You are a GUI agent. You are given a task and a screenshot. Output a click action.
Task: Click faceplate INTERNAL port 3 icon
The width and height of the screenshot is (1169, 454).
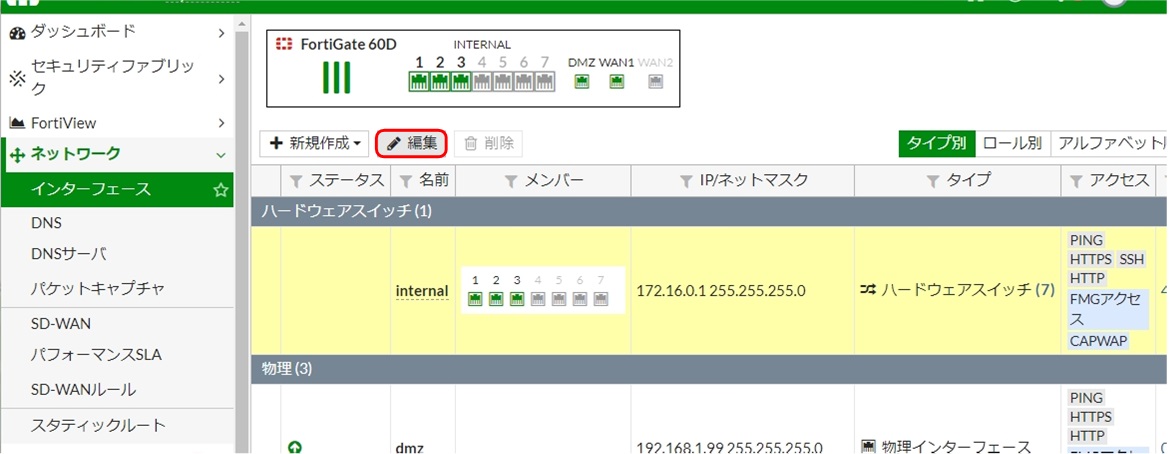461,81
